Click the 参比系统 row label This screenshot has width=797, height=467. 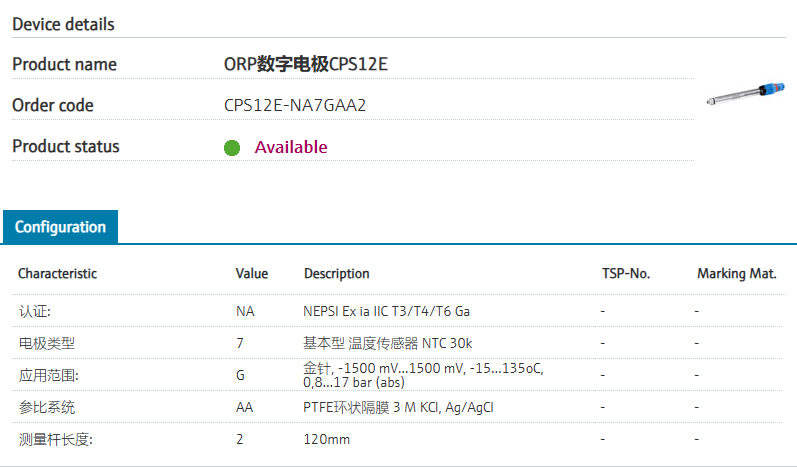(46, 407)
